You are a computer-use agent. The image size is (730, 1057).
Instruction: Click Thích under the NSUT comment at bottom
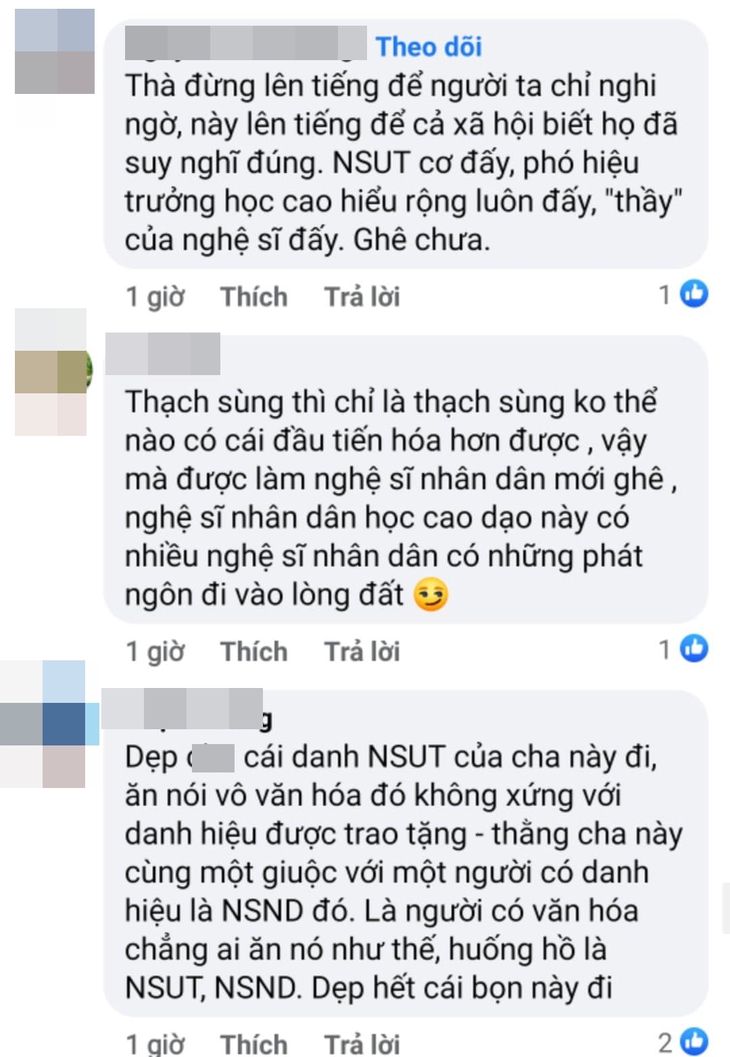254,1044
